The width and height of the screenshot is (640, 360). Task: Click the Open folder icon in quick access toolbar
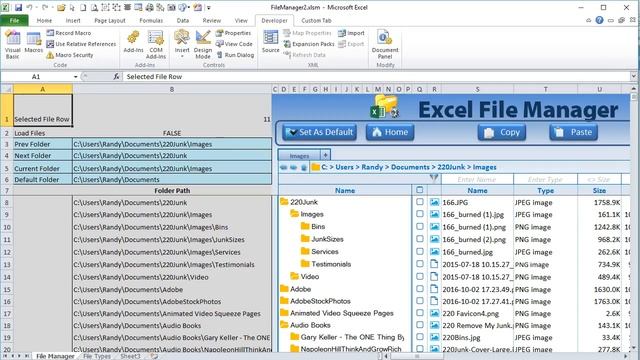61,7
